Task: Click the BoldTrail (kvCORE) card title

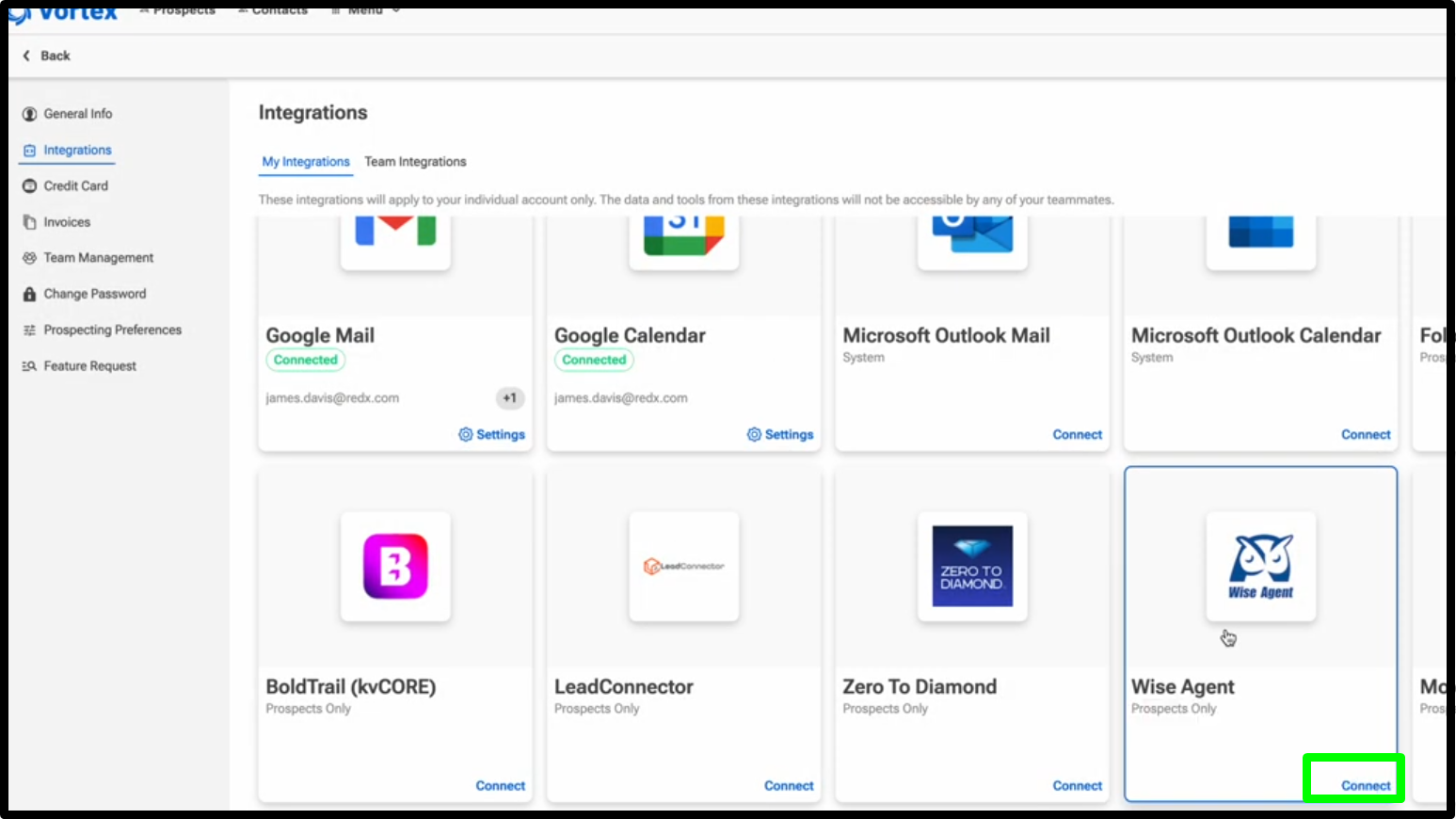Action: [x=350, y=687]
